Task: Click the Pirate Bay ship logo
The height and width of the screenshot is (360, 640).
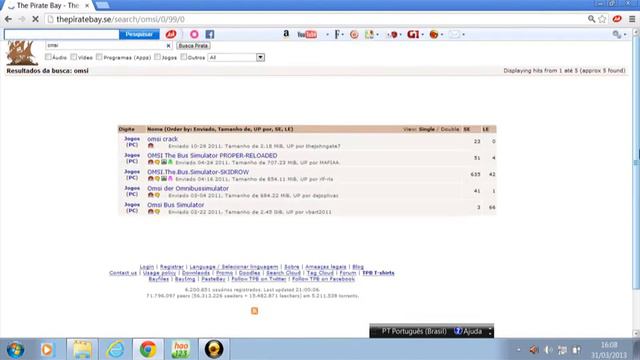Action: tap(22, 53)
